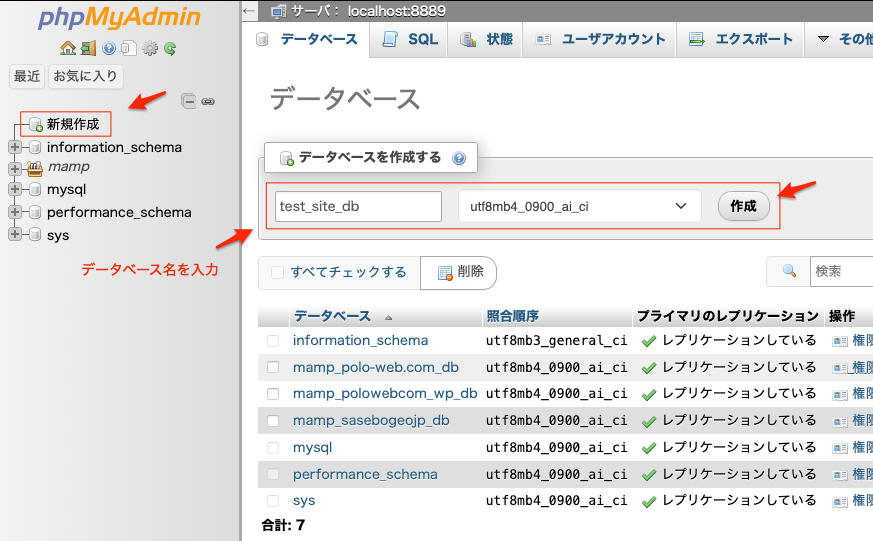
Task: Click the database name input field
Action: coord(358,206)
